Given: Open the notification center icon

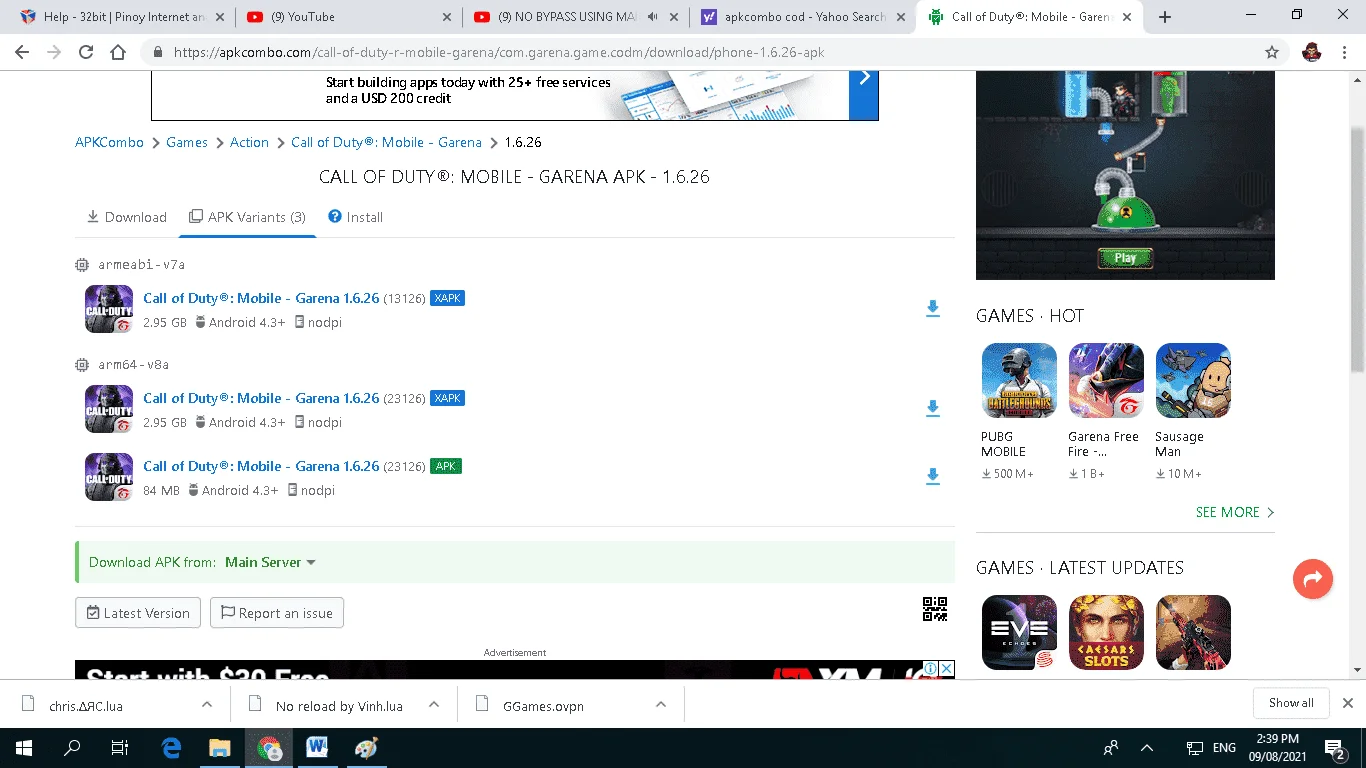Looking at the screenshot, I should point(1335,748).
